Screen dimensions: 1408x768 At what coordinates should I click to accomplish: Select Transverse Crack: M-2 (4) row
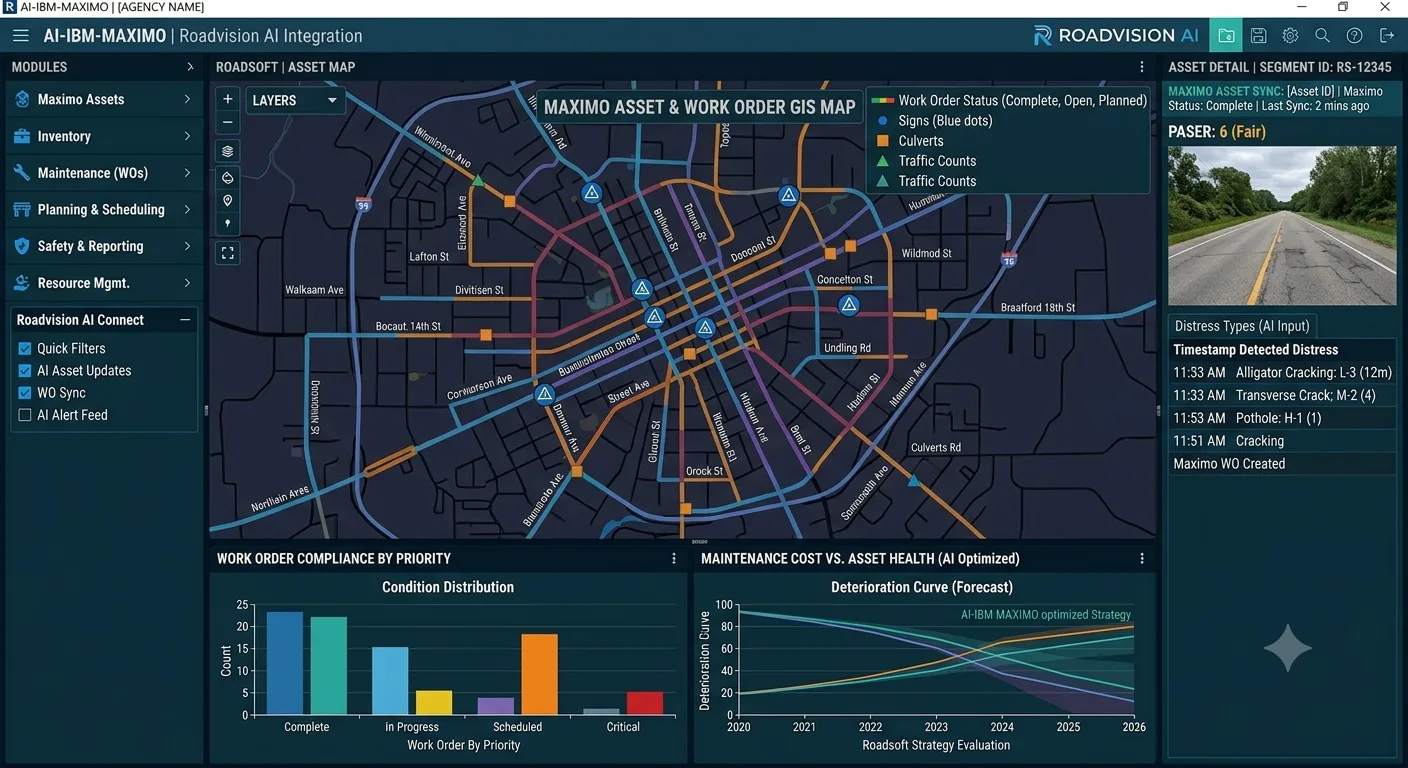[1283, 396]
